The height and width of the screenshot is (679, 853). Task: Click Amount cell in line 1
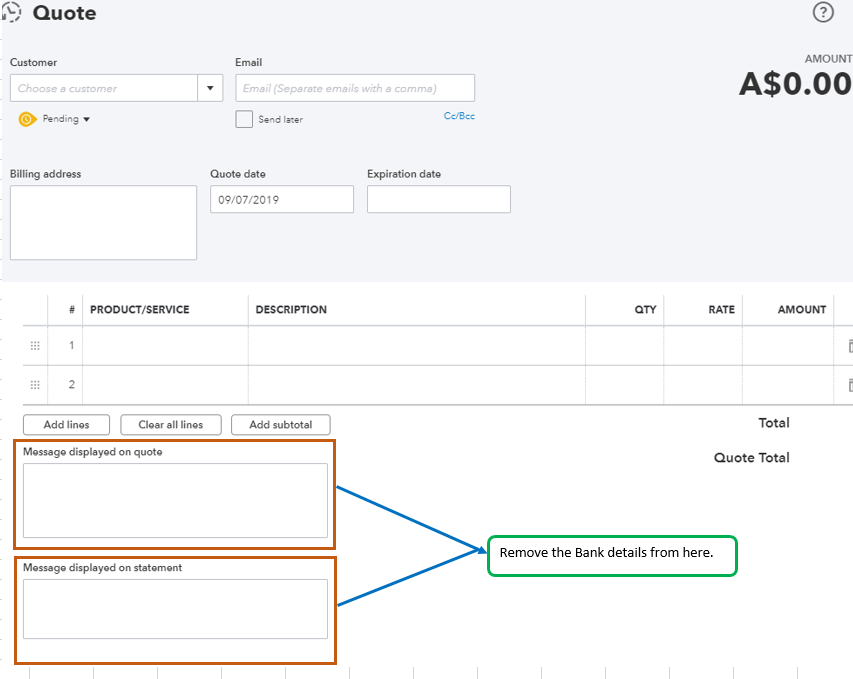click(x=788, y=345)
